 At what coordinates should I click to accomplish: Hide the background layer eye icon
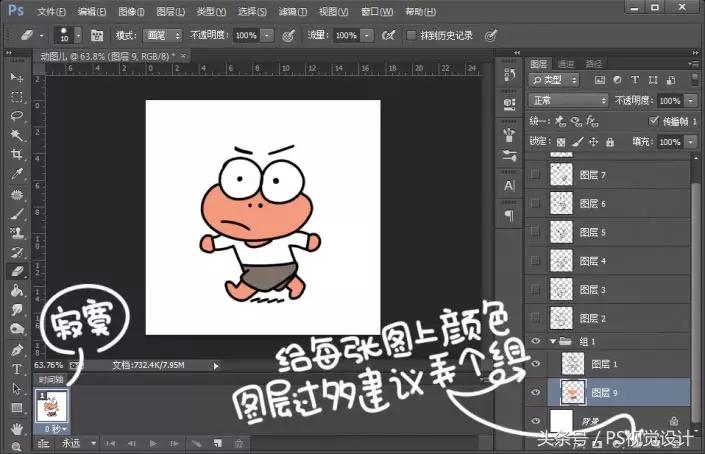click(535, 421)
